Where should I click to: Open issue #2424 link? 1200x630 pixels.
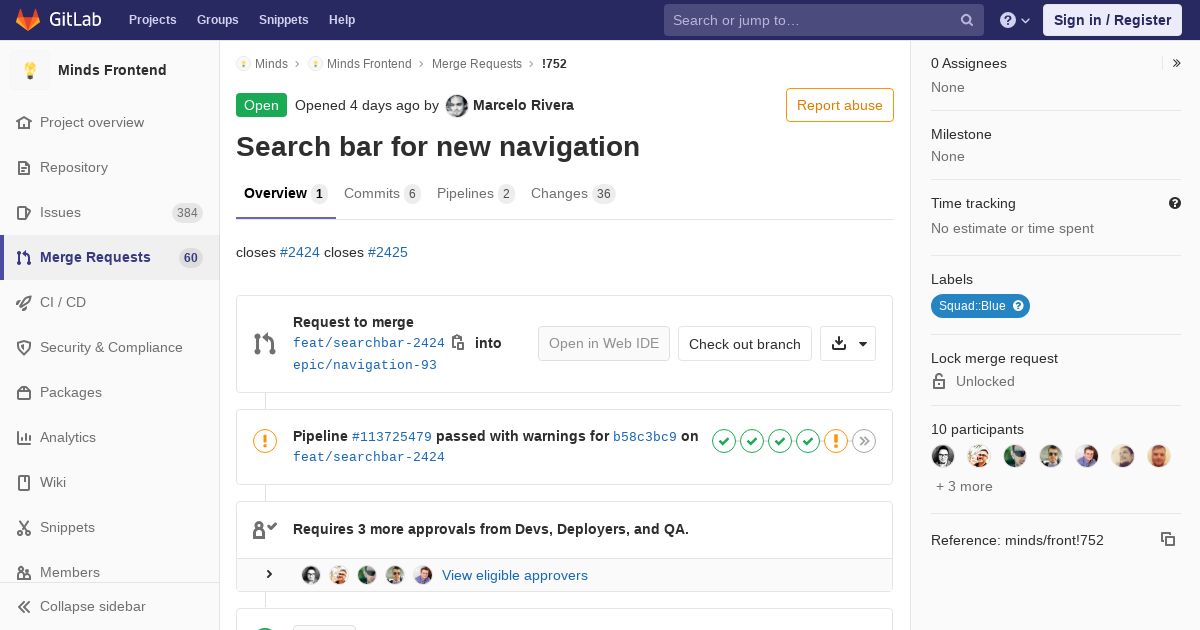tap(300, 252)
